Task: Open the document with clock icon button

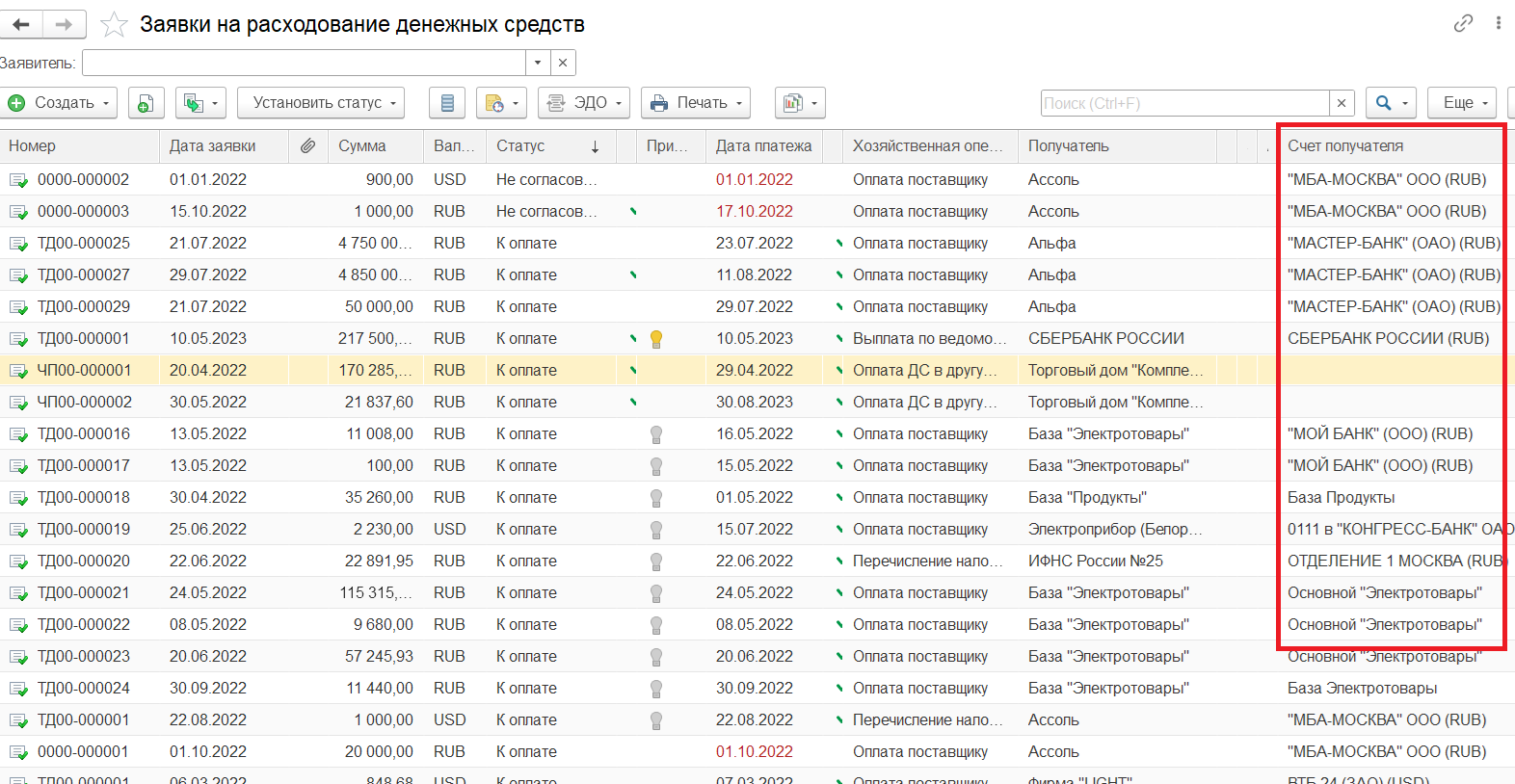Action: 502,103
